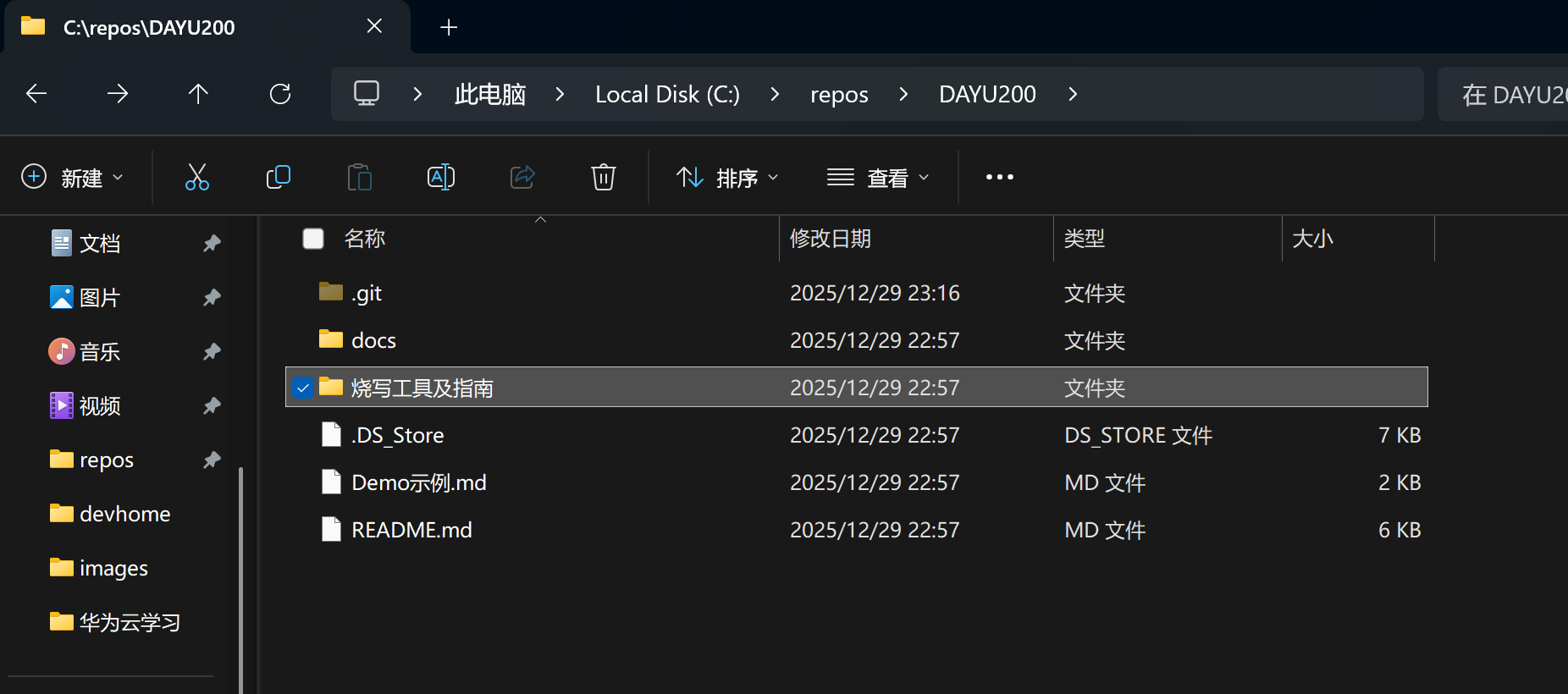Unpin 音乐 using its pin icon
Image resolution: width=1568 pixels, height=694 pixels.
[212, 352]
